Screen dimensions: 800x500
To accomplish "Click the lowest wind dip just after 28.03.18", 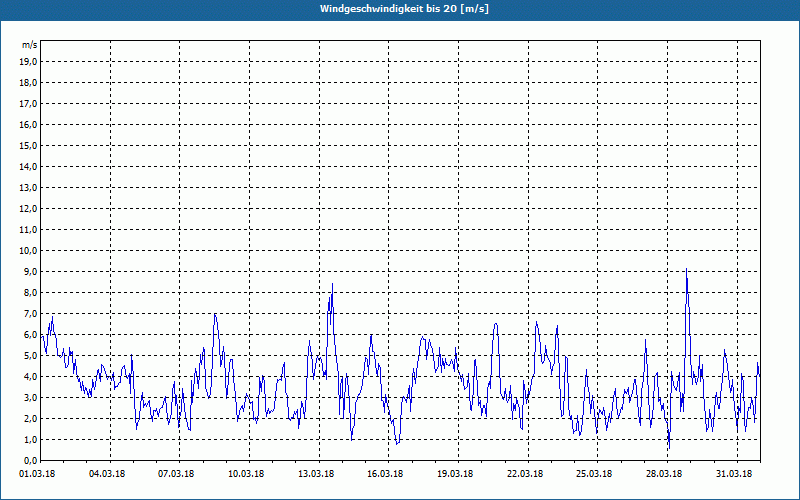I will tap(669, 448).
